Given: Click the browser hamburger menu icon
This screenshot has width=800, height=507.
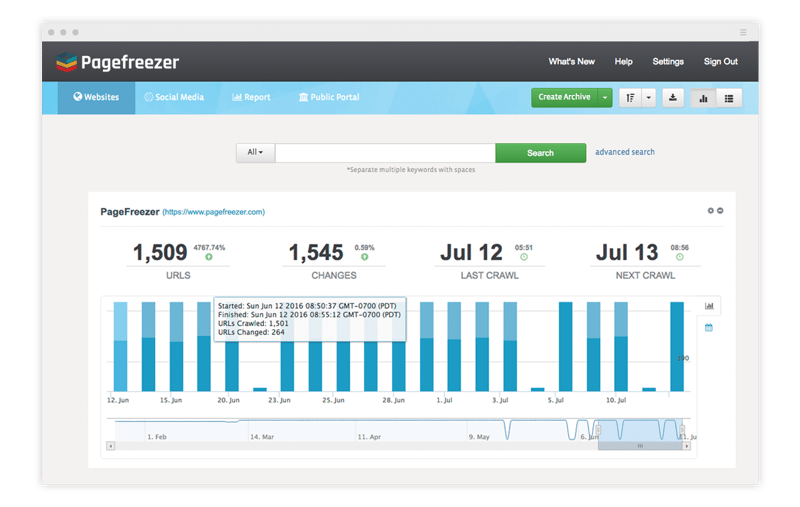Looking at the screenshot, I should (742, 32).
